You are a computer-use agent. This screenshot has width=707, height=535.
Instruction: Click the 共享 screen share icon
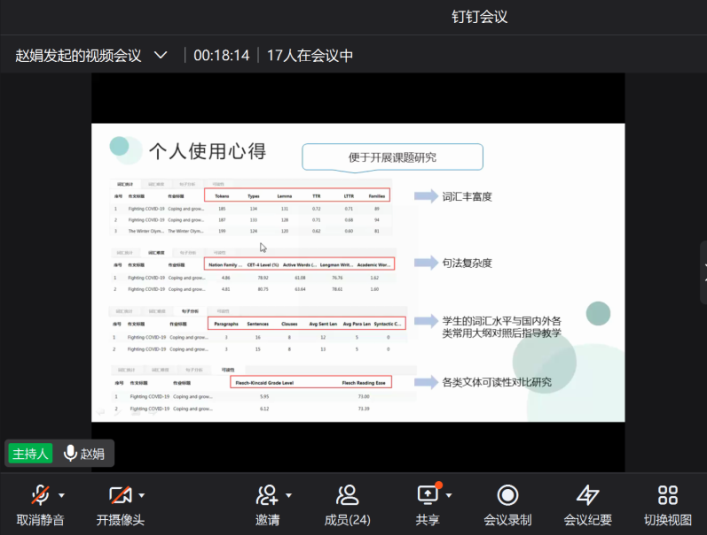click(427, 496)
